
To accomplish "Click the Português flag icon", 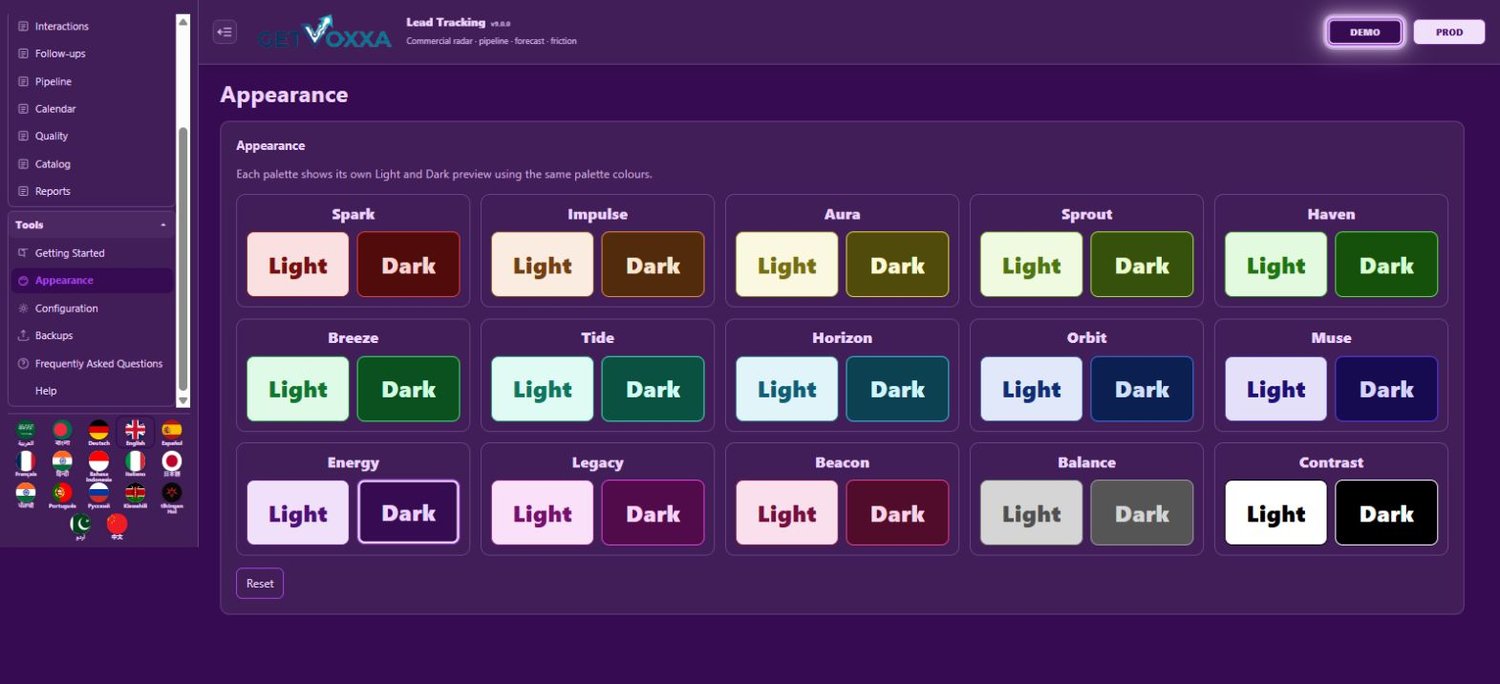I will [62, 496].
